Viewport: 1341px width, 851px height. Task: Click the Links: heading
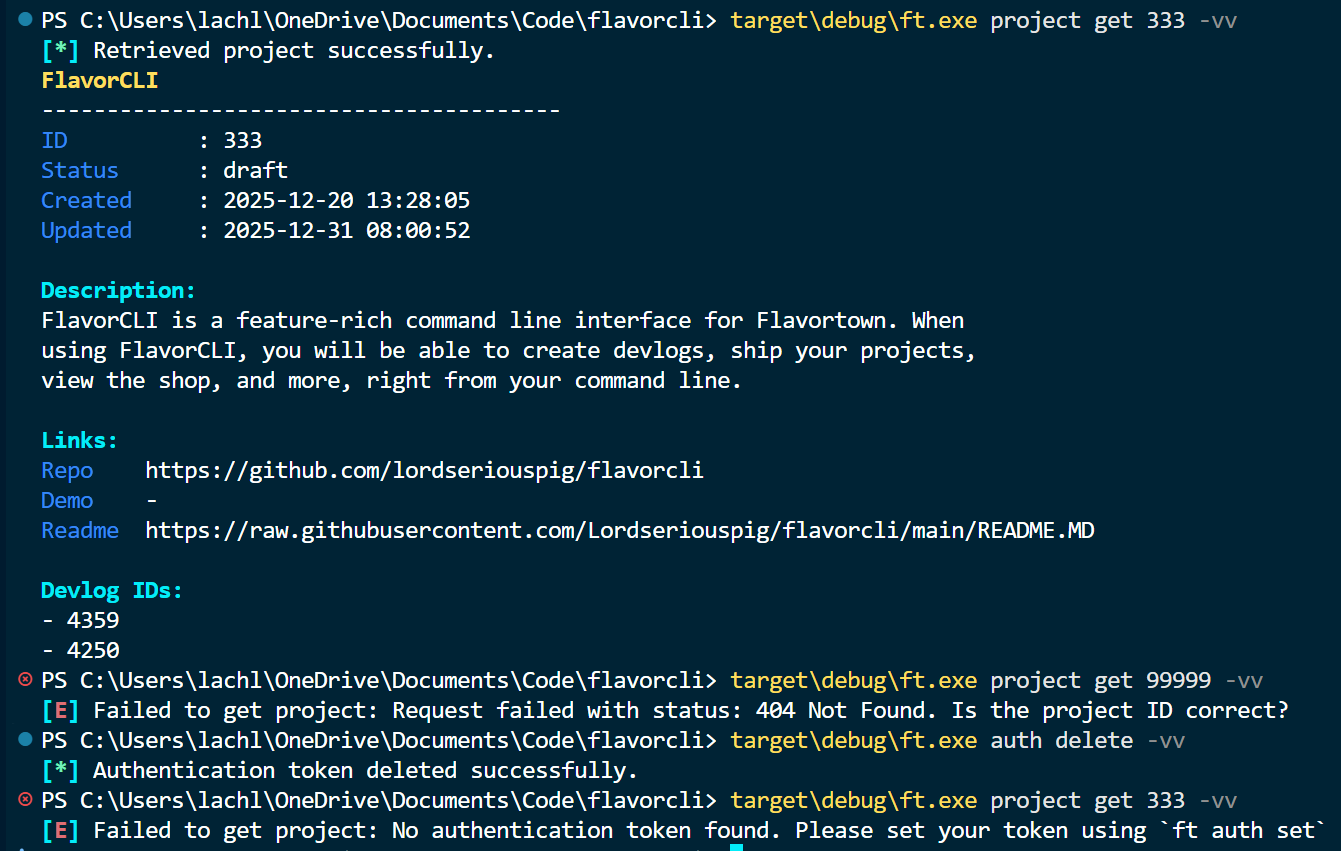(x=79, y=441)
